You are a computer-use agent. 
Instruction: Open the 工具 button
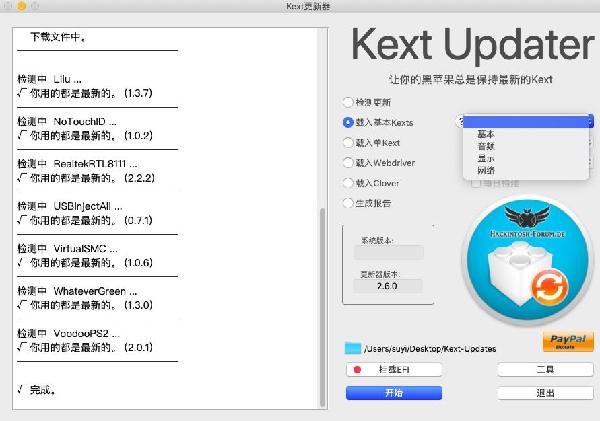click(545, 370)
